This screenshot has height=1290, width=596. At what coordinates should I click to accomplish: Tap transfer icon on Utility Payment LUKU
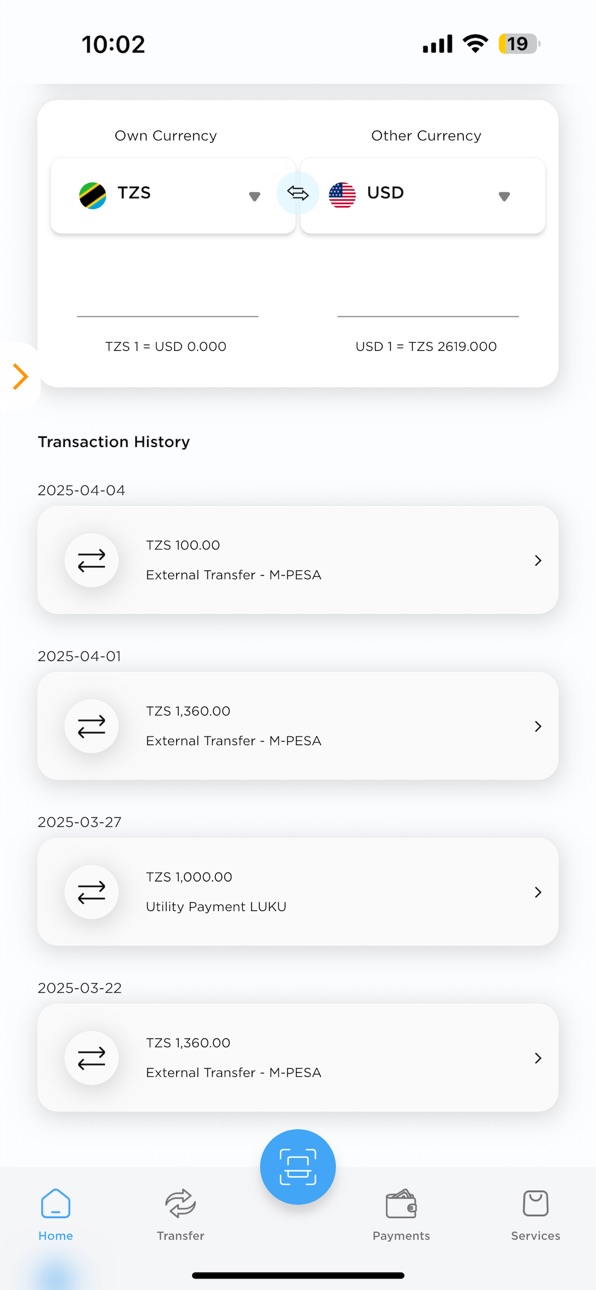coord(92,892)
